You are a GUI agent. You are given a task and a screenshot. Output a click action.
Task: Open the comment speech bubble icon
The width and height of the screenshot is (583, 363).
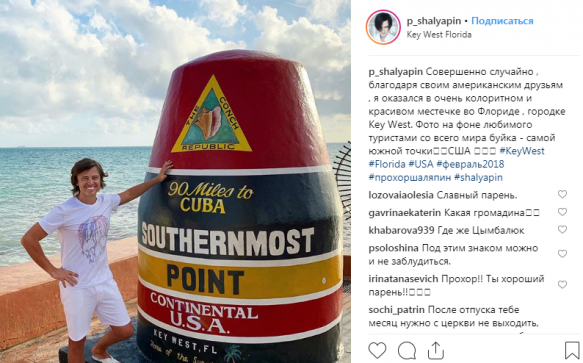tap(407, 350)
